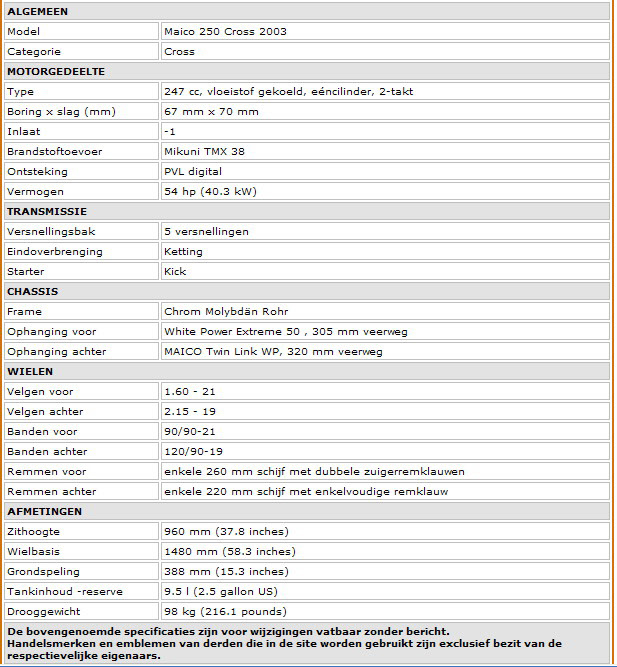The height and width of the screenshot is (667, 617).
Task: Select the 'Mikuni TMX 38' value
Action: pyautogui.click(x=204, y=151)
